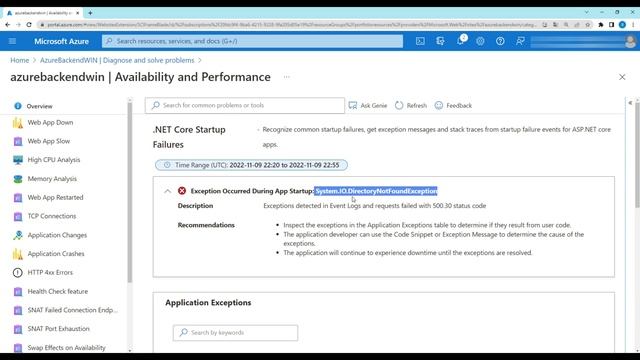Open SNAT Port Exhaustion detector
This screenshot has height=360, width=640.
(x=58, y=329)
